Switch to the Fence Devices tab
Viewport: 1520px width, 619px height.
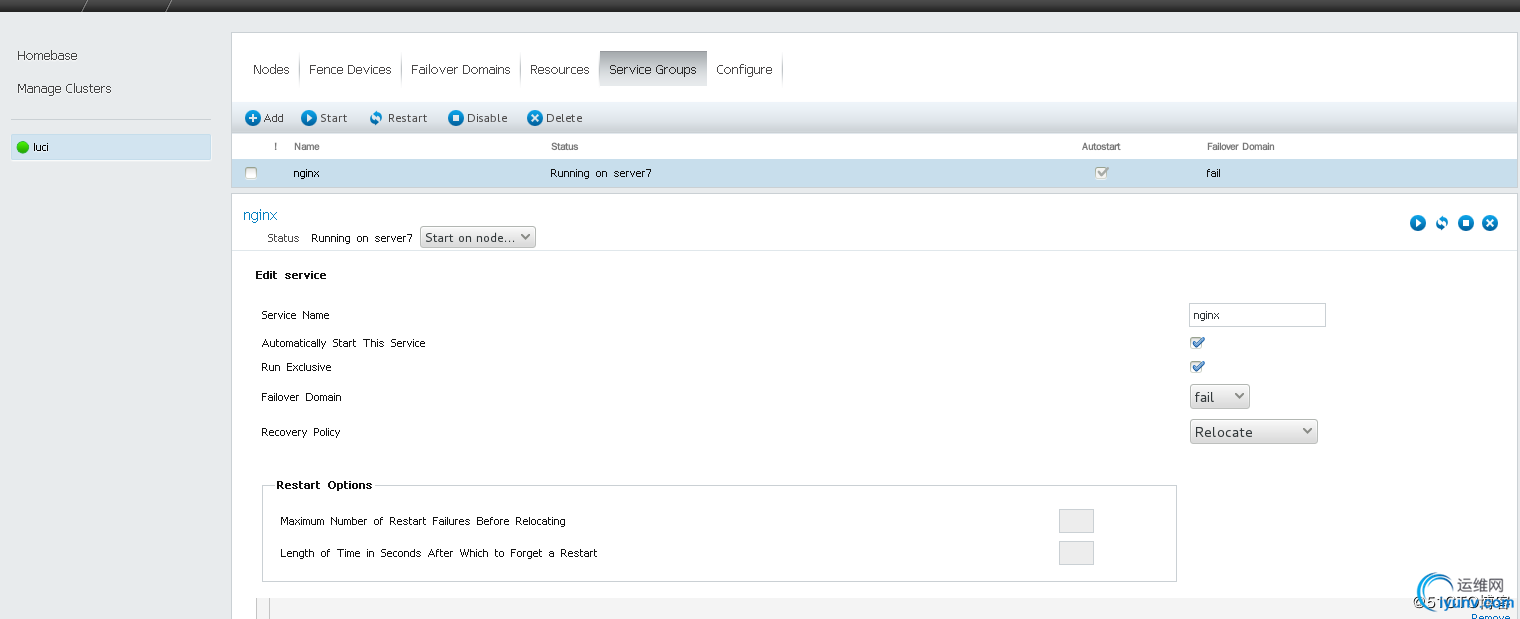coord(350,69)
